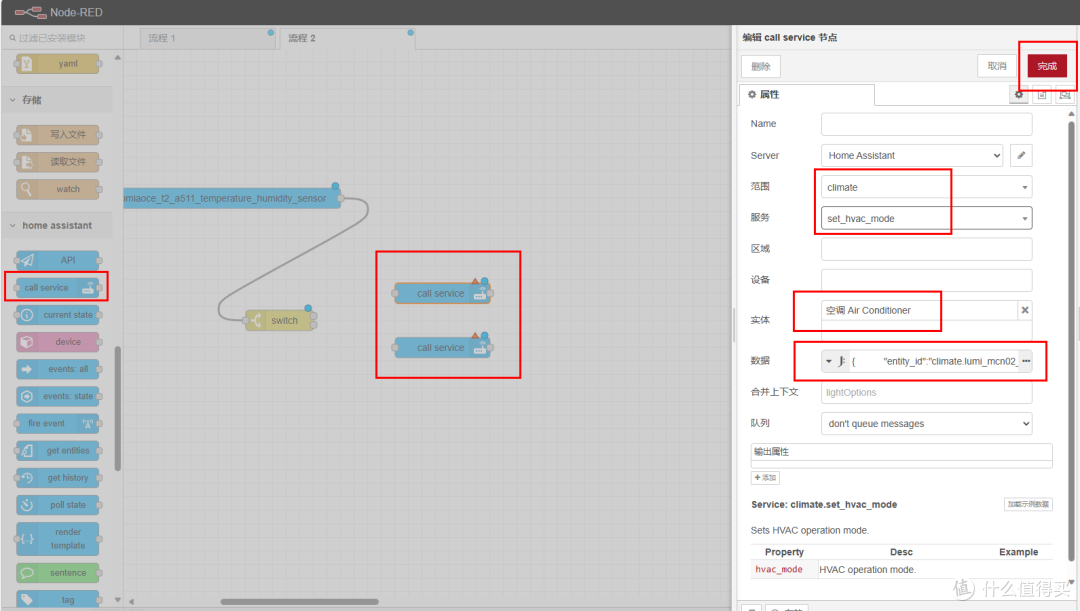
Task: Select the temperature_humidity_sensor node on canvas
Action: coord(232,198)
